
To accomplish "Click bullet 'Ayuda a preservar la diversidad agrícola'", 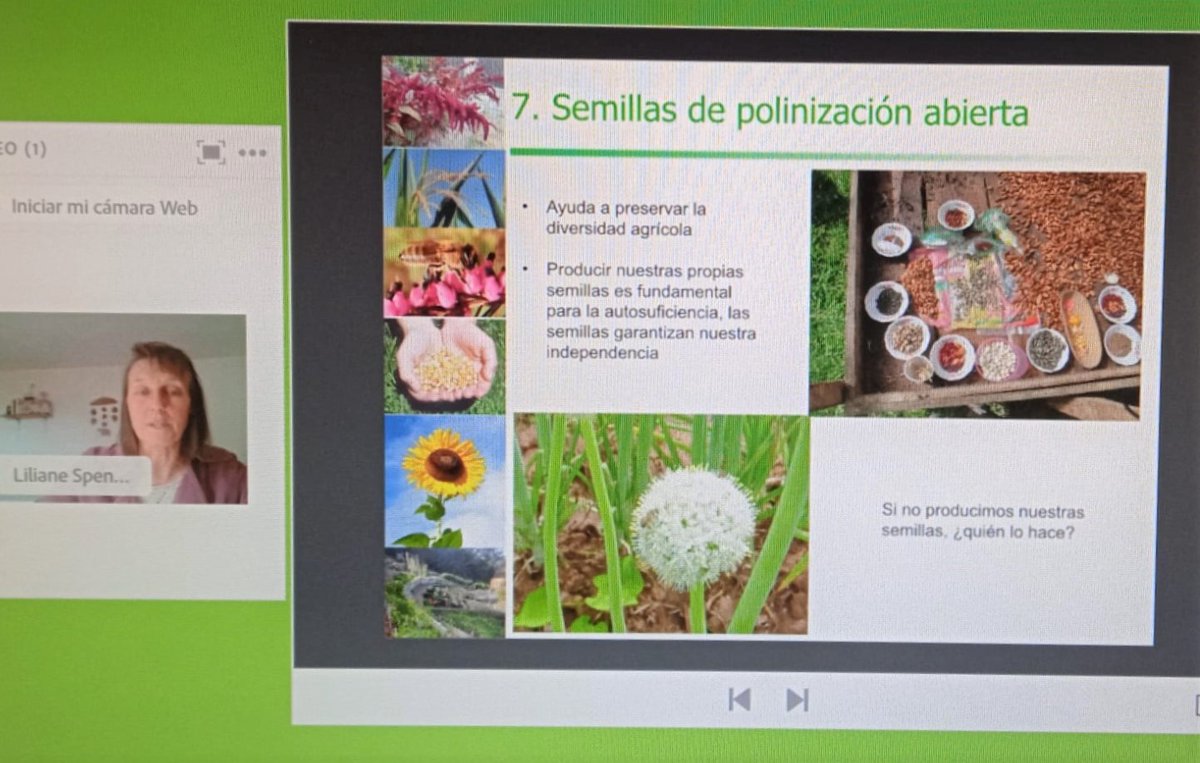I will click(x=625, y=218).
